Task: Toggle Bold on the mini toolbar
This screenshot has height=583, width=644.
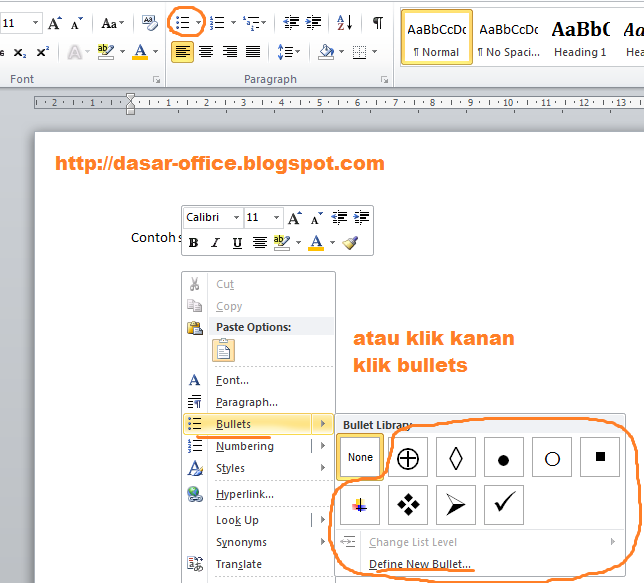Action: click(193, 243)
